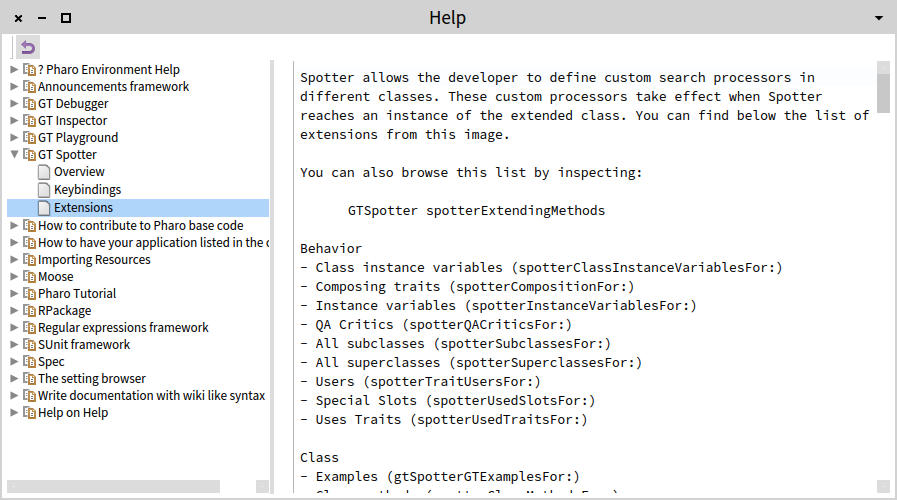Click the content pane vertical scrollbar thumb

(883, 93)
